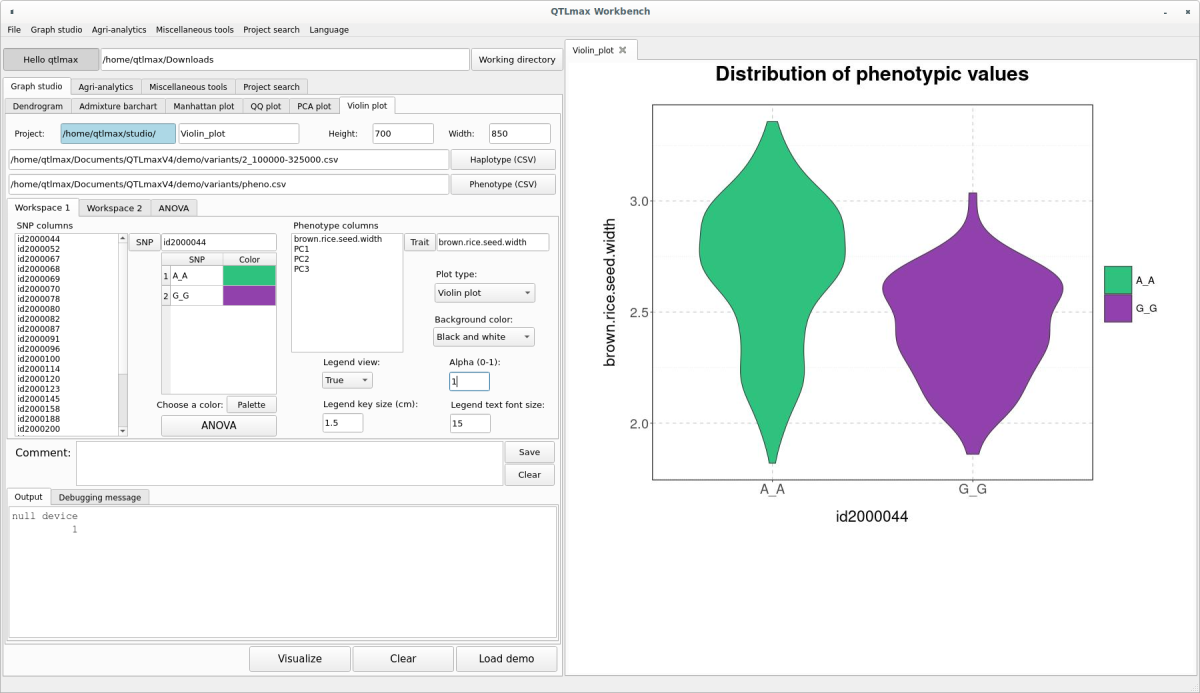Click the Visualize button
Viewport: 1200px width, 693px height.
pyautogui.click(x=300, y=659)
